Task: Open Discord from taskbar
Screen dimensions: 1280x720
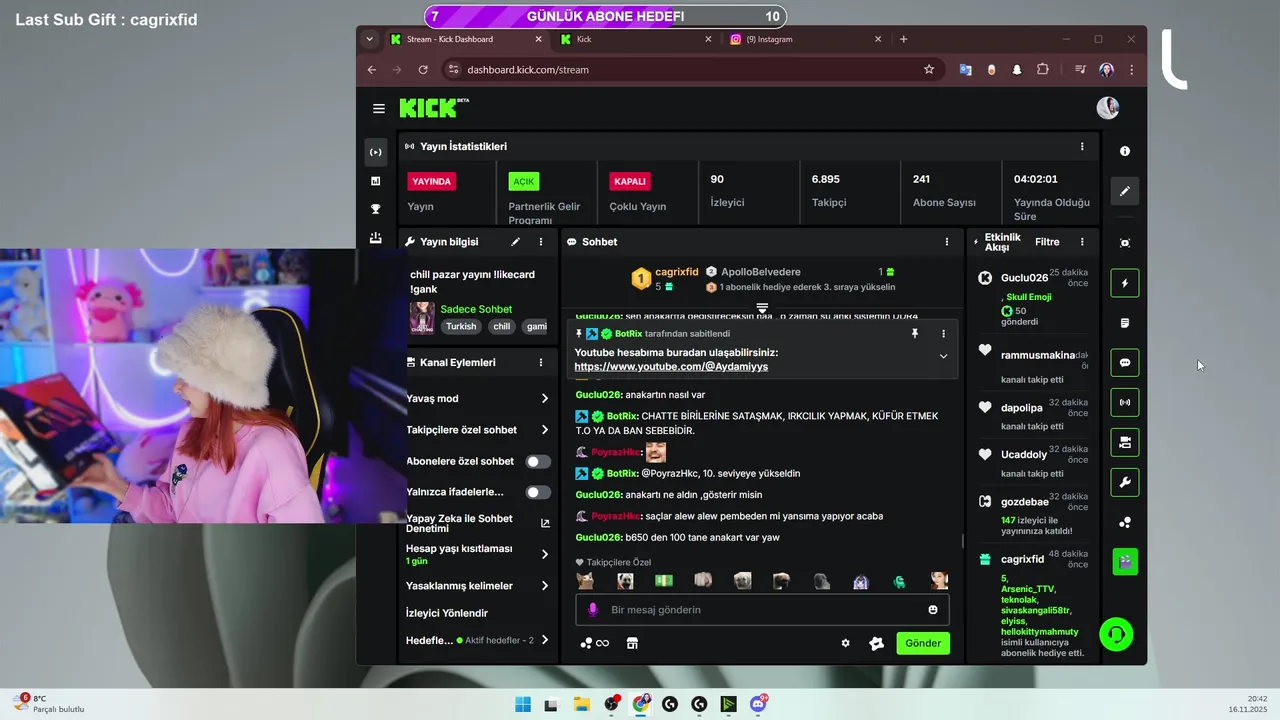Action: coord(758,704)
